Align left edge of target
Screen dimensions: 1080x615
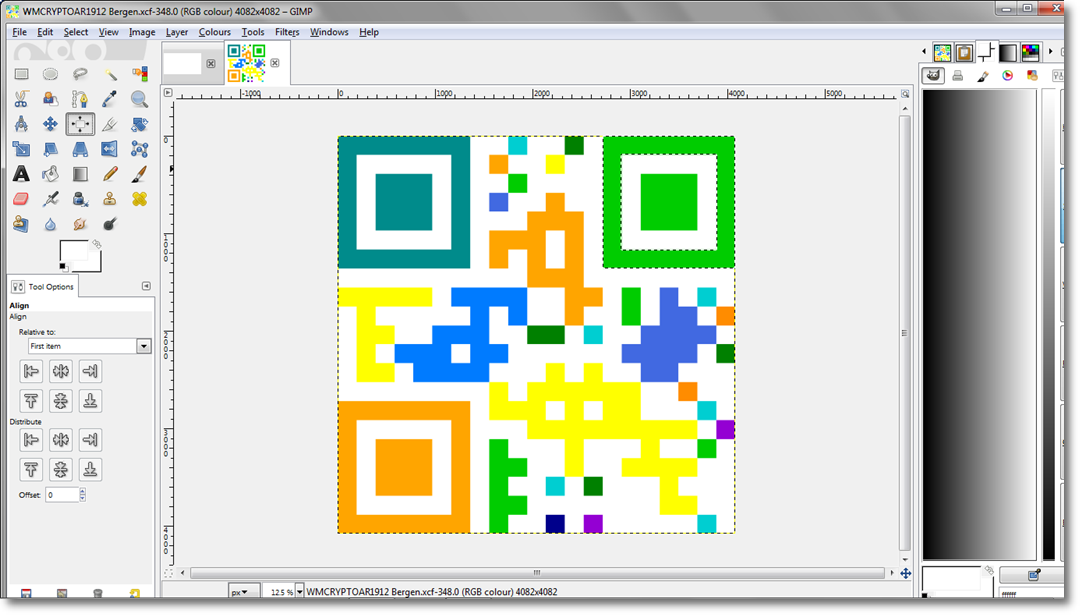pyautogui.click(x=31, y=371)
